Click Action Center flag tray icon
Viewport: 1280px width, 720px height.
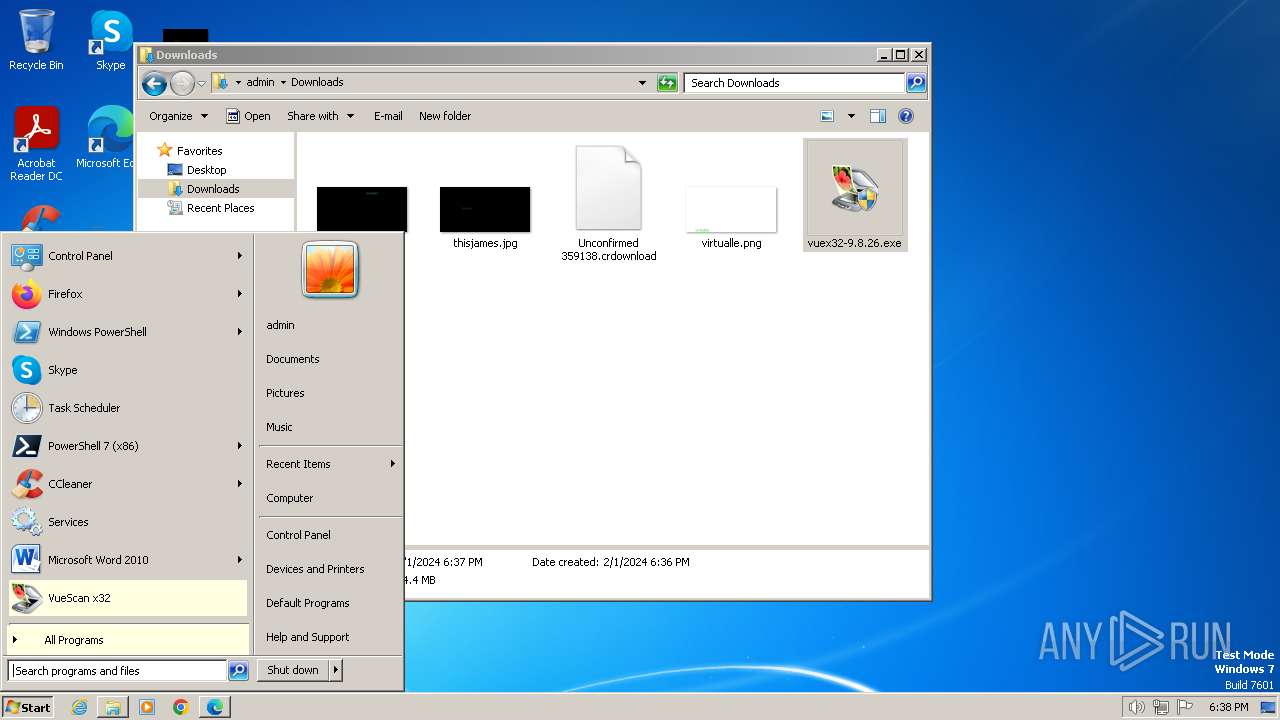[x=1185, y=707]
